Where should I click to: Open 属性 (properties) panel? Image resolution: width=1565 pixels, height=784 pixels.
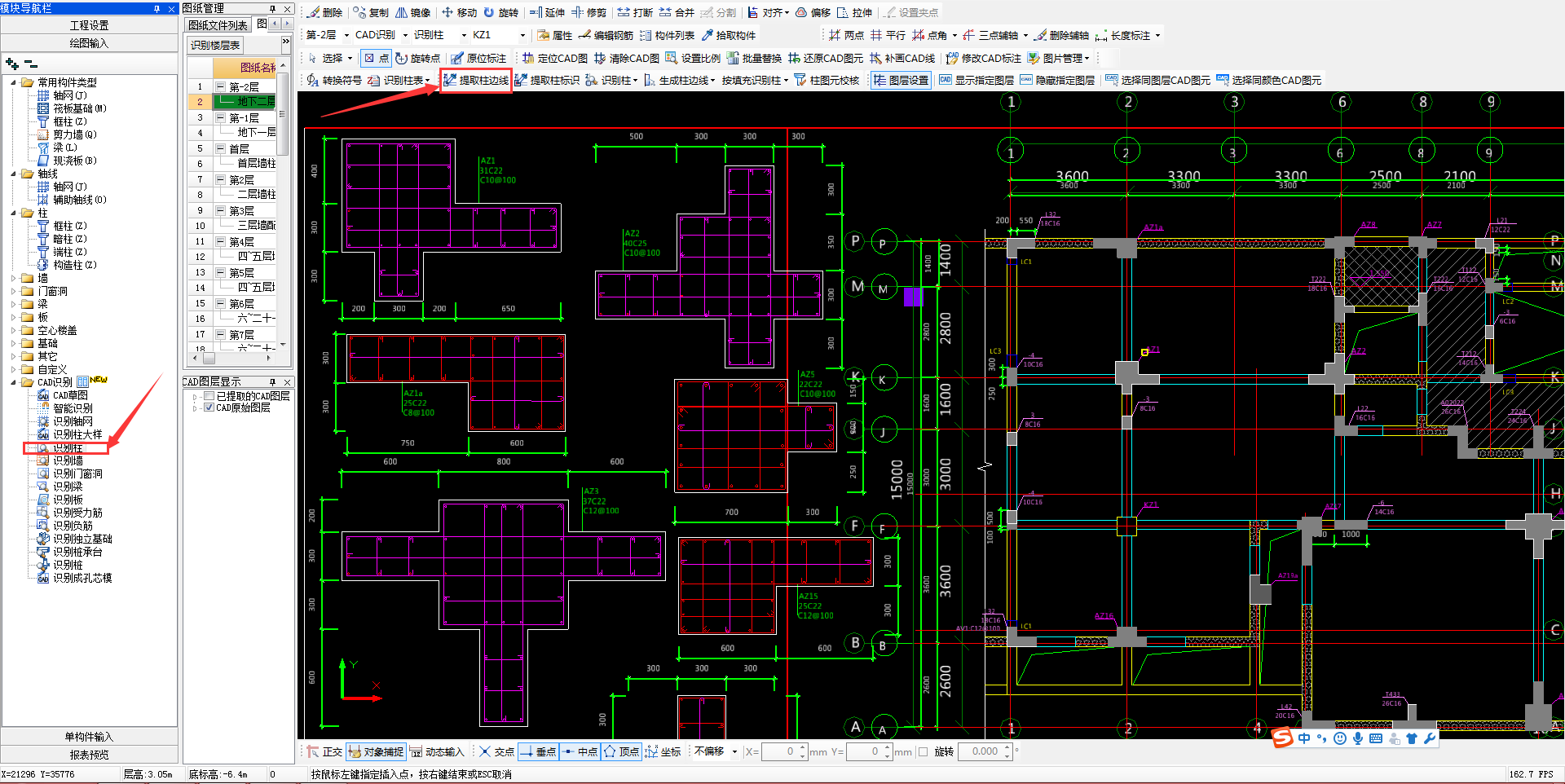pyautogui.click(x=555, y=35)
